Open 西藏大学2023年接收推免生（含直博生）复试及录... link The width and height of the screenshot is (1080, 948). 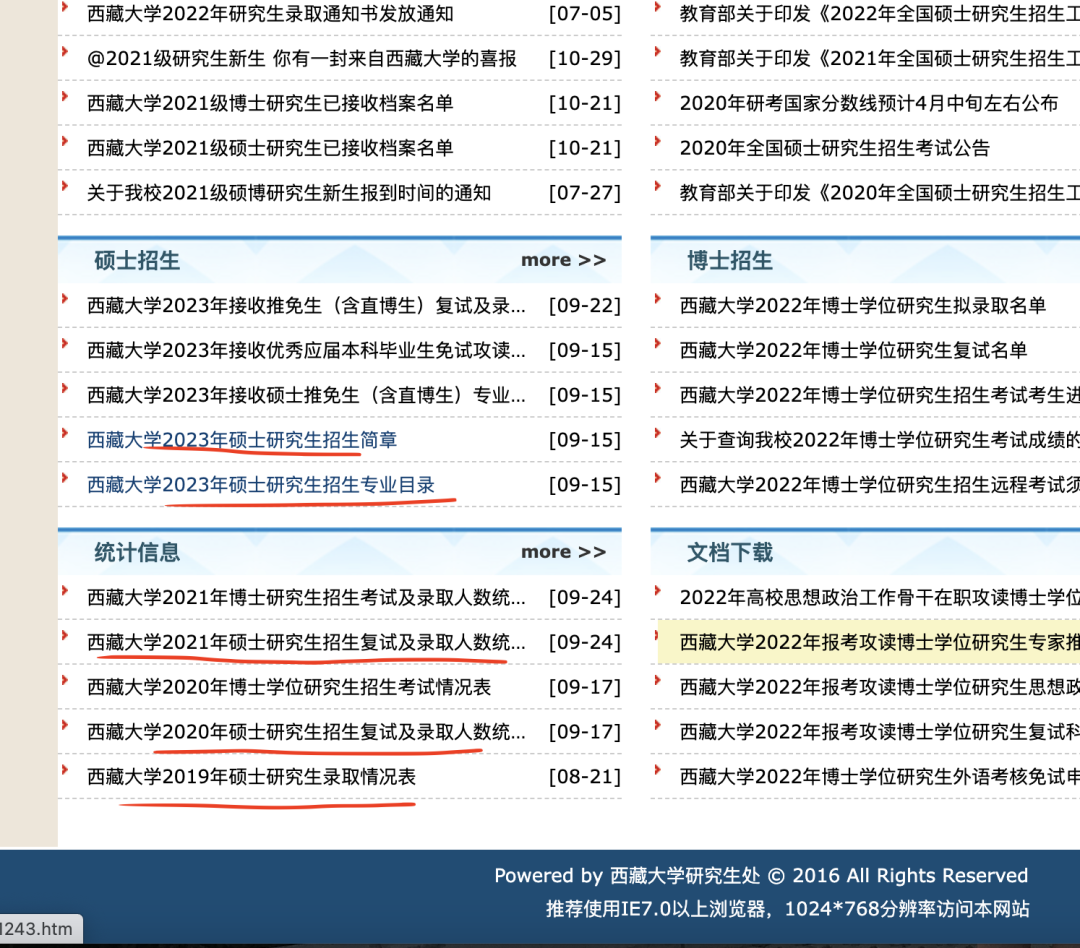tap(307, 305)
